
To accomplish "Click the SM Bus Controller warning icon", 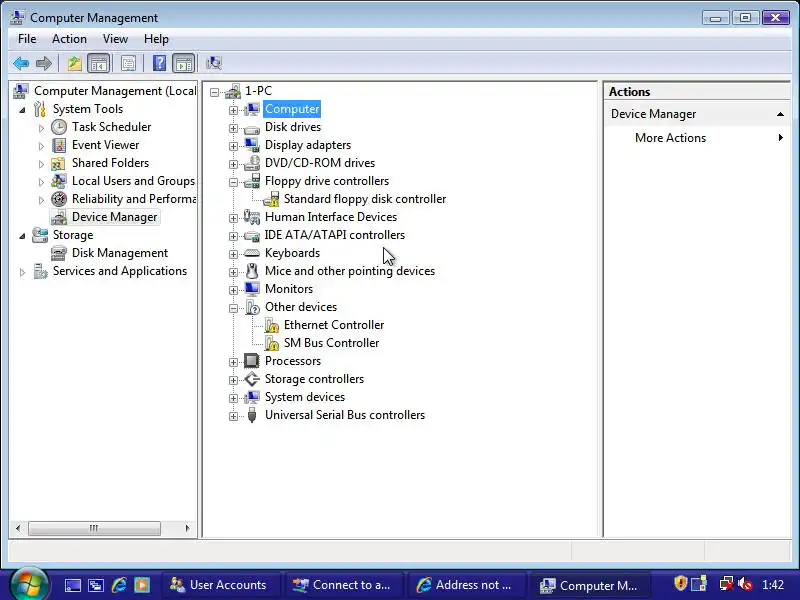I will (271, 343).
